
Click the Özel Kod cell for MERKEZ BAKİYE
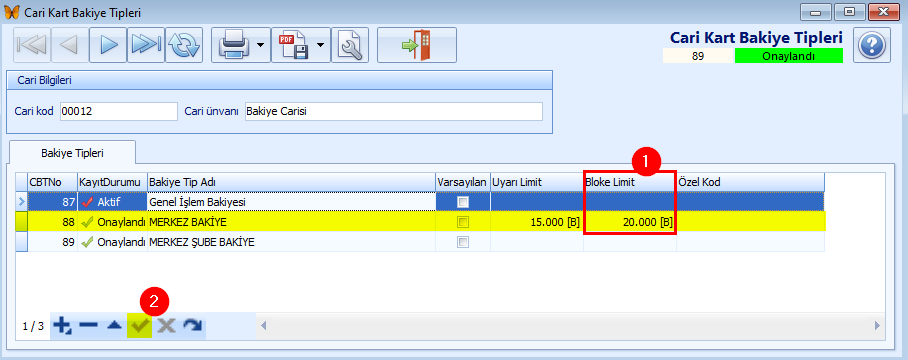pos(750,222)
